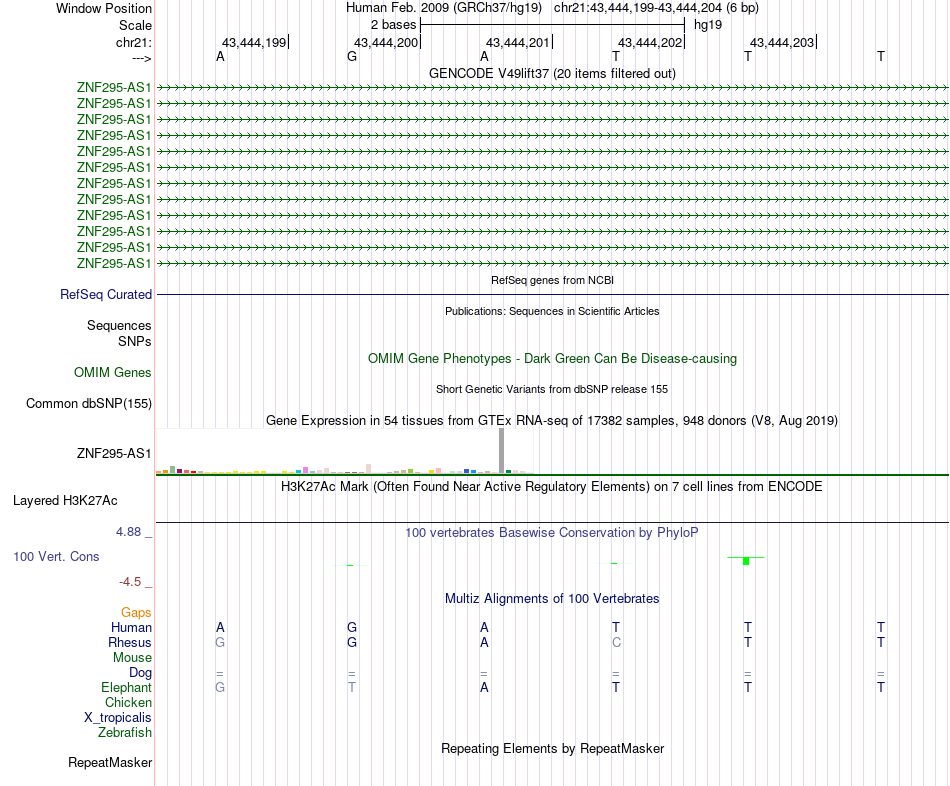Select the Scale track label
Screen dimensions: 950x786
pyautogui.click(x=135, y=25)
